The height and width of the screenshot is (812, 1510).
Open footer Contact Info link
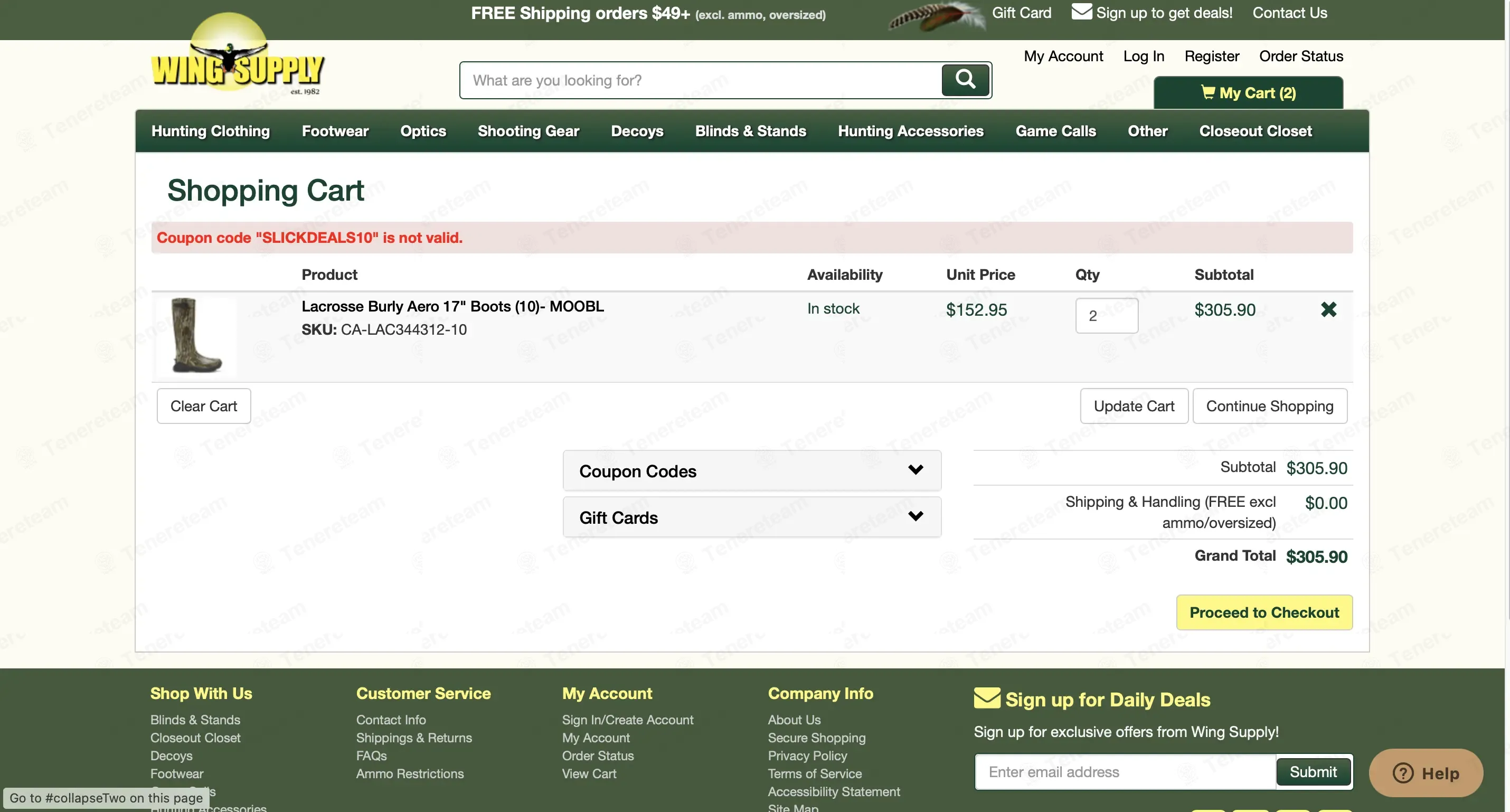click(391, 720)
